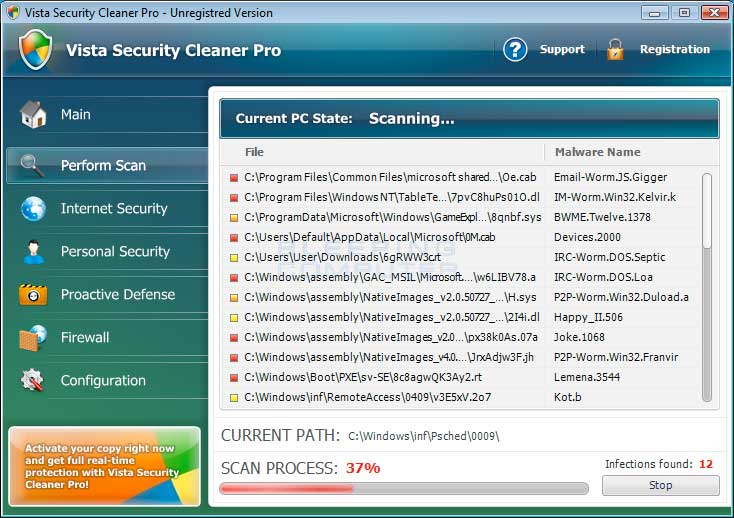Viewport: 734px width, 518px height.
Task: Select the Happy_II.506 entry
Action: point(588,317)
